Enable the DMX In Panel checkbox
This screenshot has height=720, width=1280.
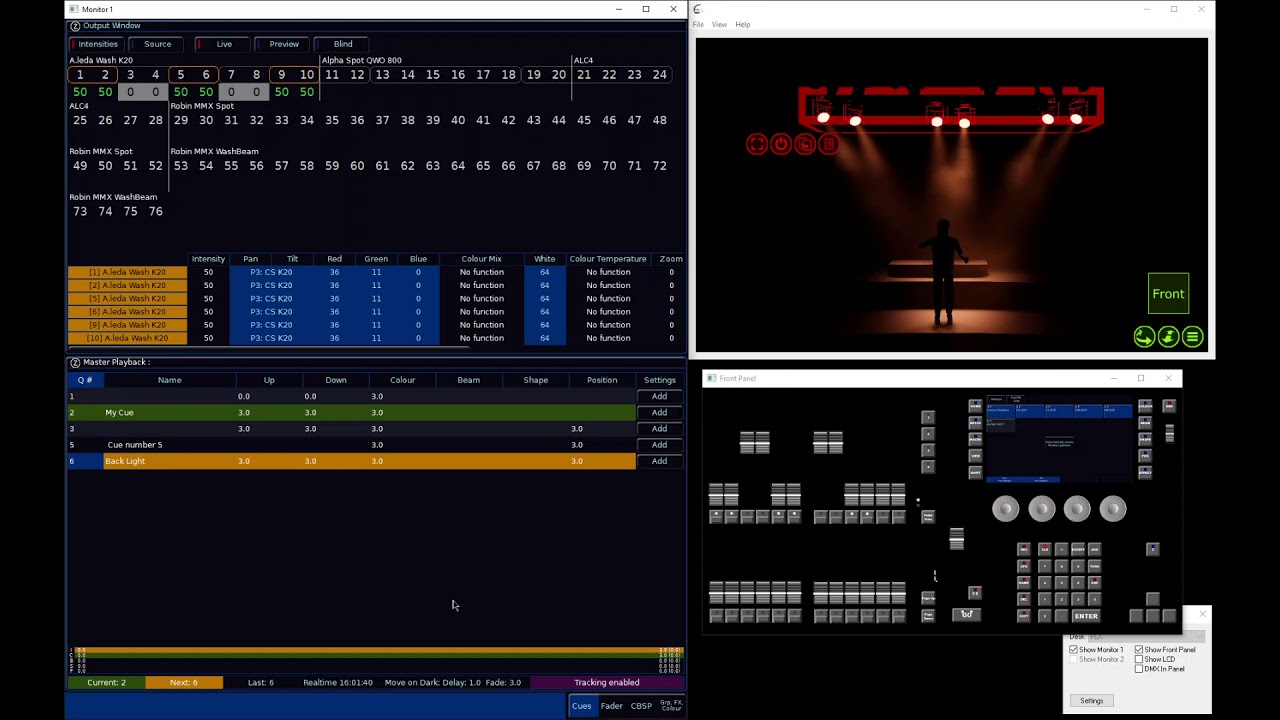(x=1139, y=669)
